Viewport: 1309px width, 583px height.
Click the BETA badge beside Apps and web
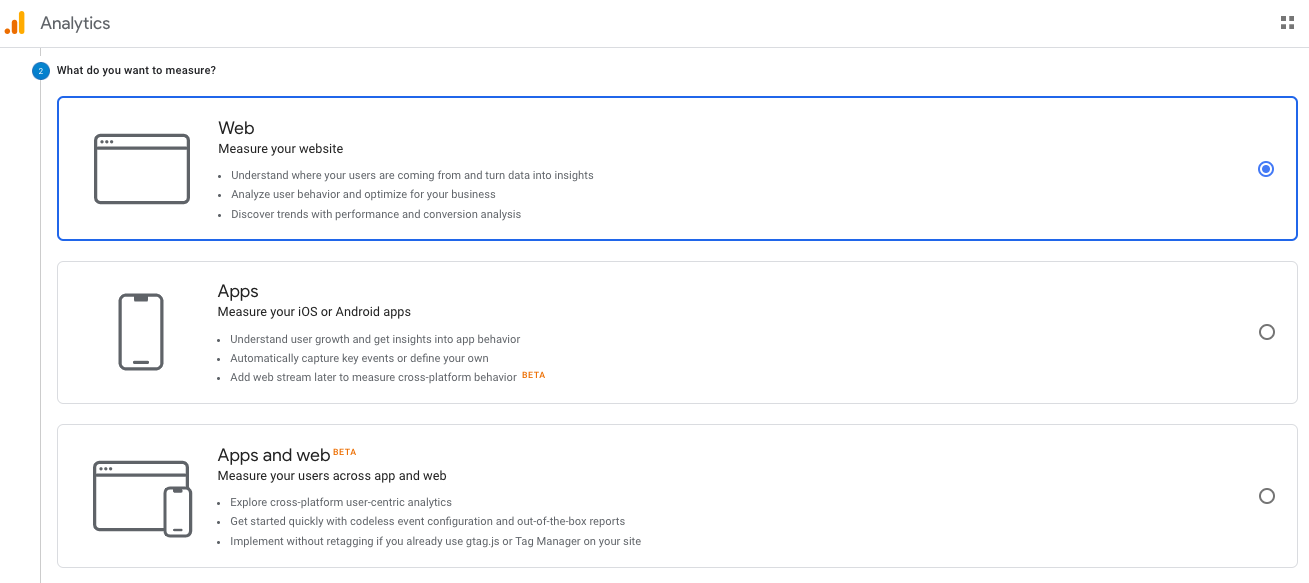coord(344,452)
